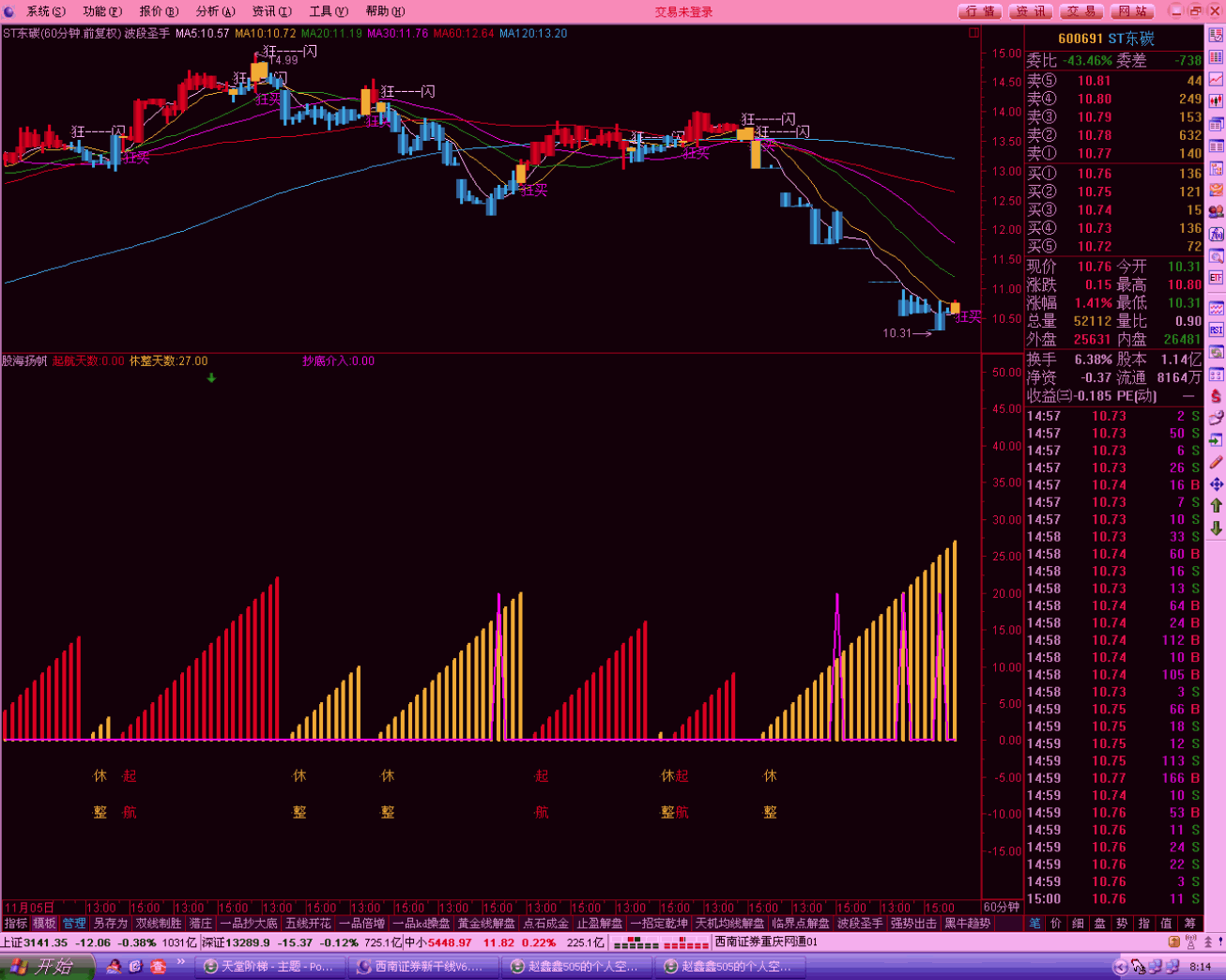
Task: Select the 双线制胜 indicator template
Action: coord(159,924)
